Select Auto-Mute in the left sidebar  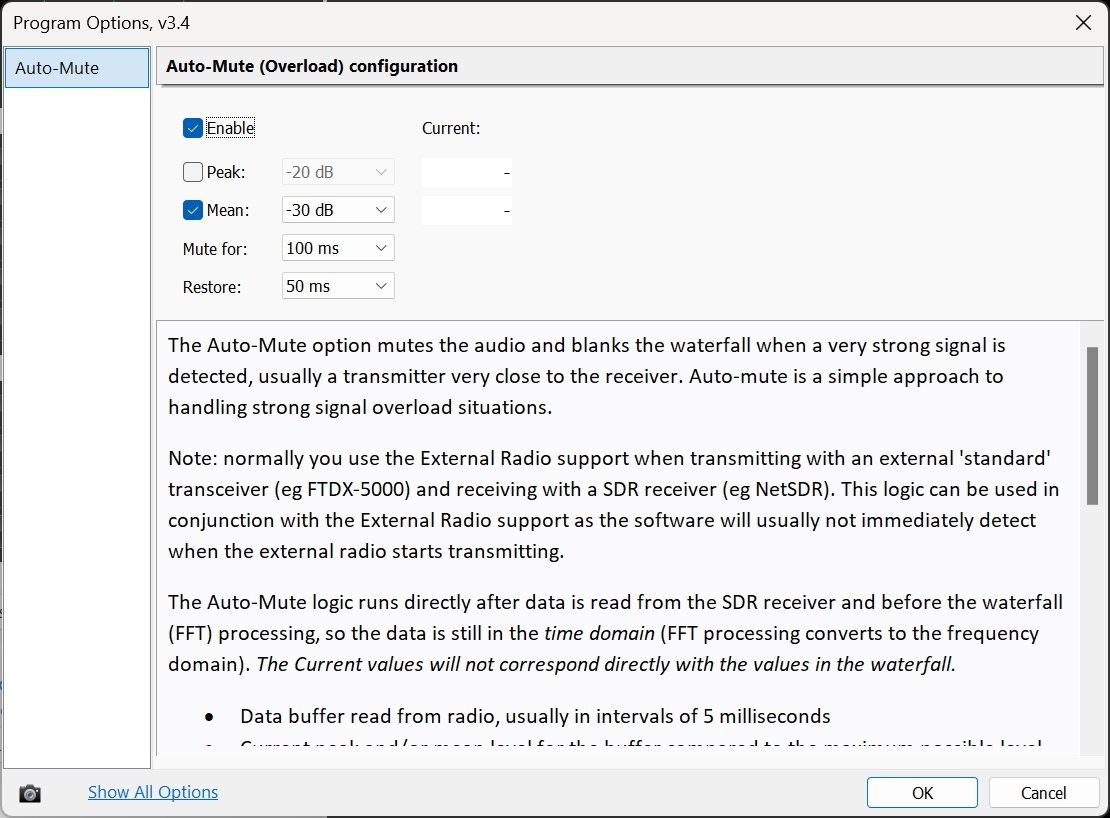76,69
